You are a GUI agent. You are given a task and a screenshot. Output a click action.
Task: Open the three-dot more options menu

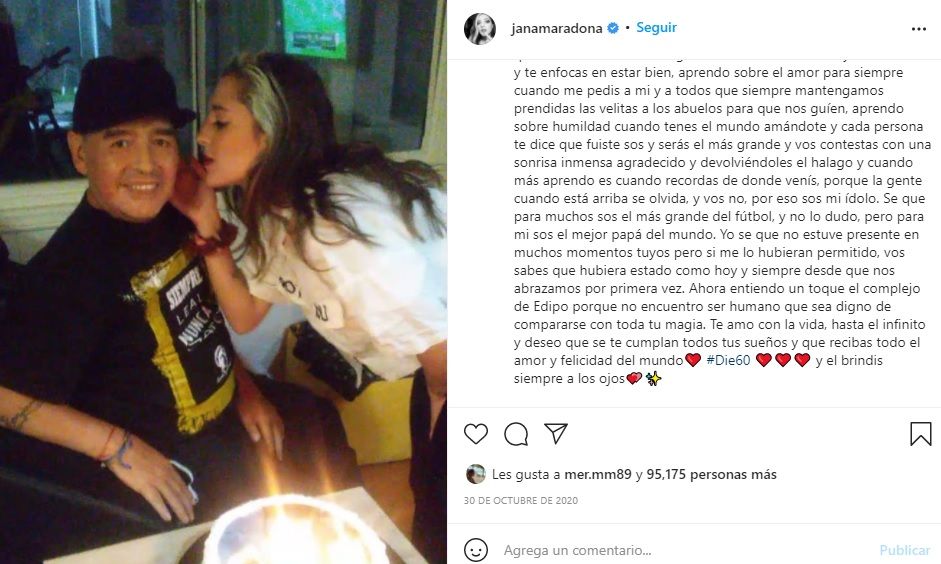pyautogui.click(x=919, y=29)
